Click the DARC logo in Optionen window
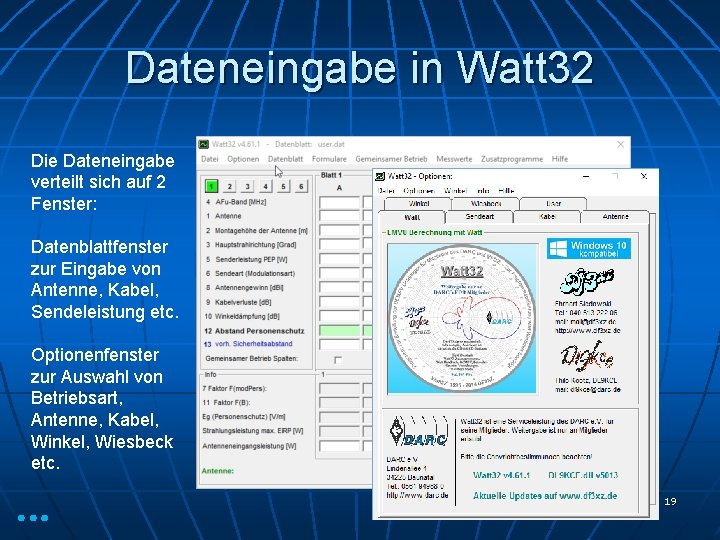Viewport: 720px width, 540px height. point(418,432)
